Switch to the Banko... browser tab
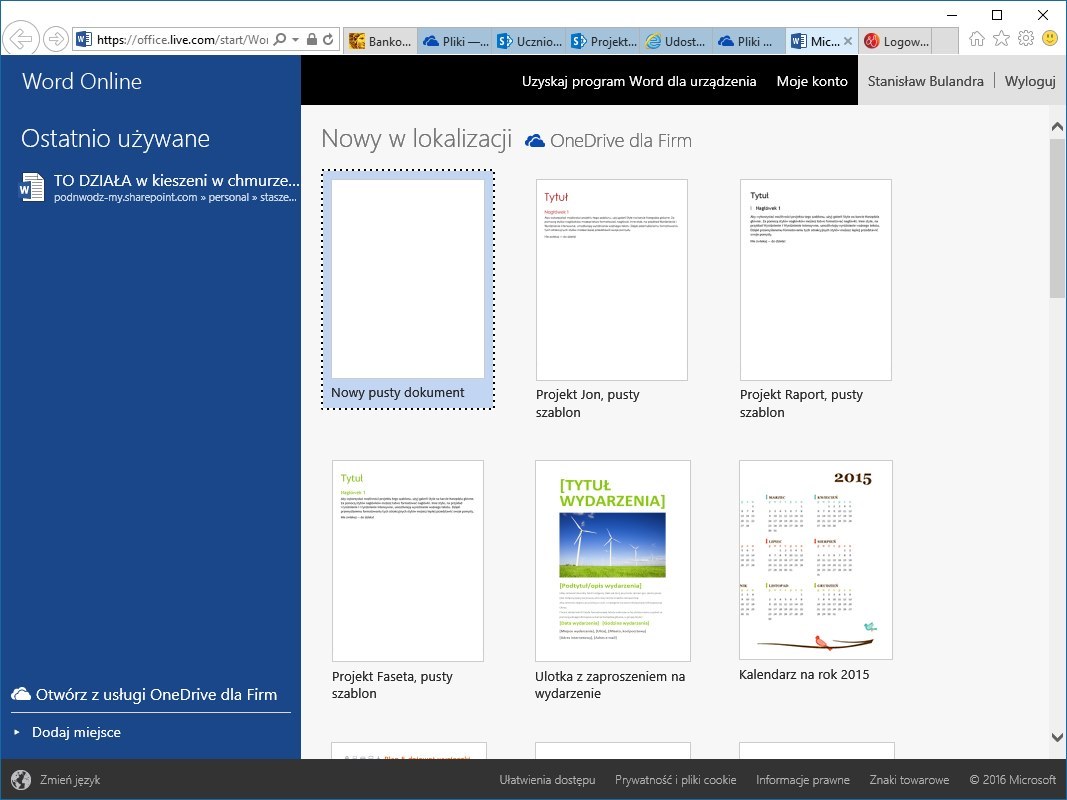Image resolution: width=1067 pixels, height=800 pixels. 380,41
